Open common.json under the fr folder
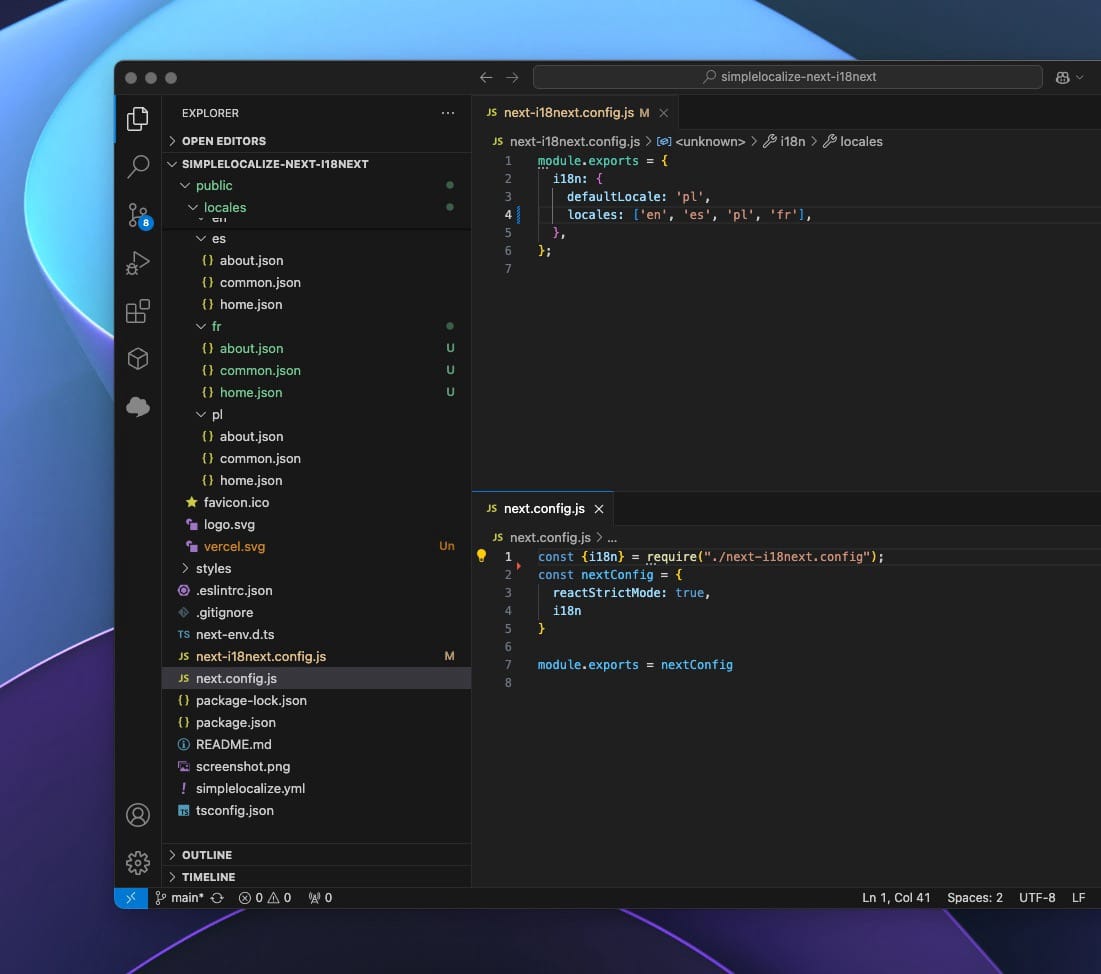1101x974 pixels. (x=260, y=370)
